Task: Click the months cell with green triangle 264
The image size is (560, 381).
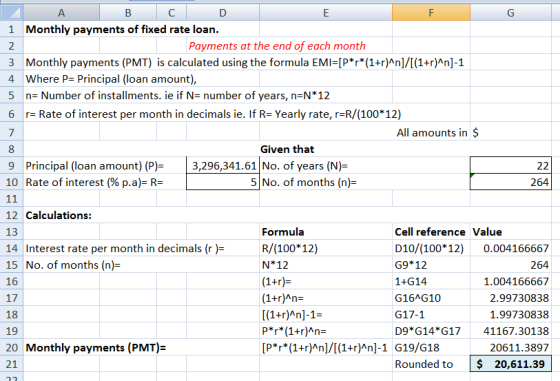Action: tap(511, 182)
